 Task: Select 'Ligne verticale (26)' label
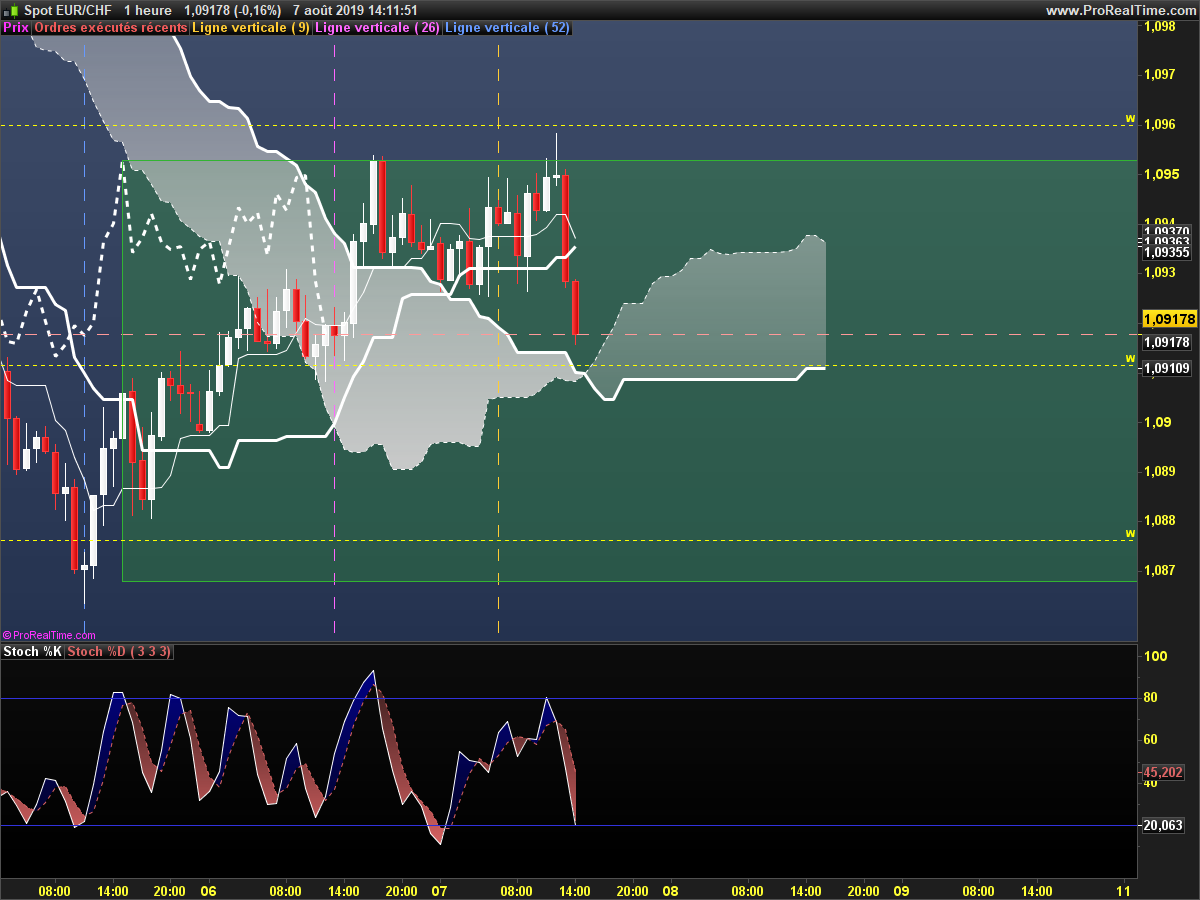point(376,28)
